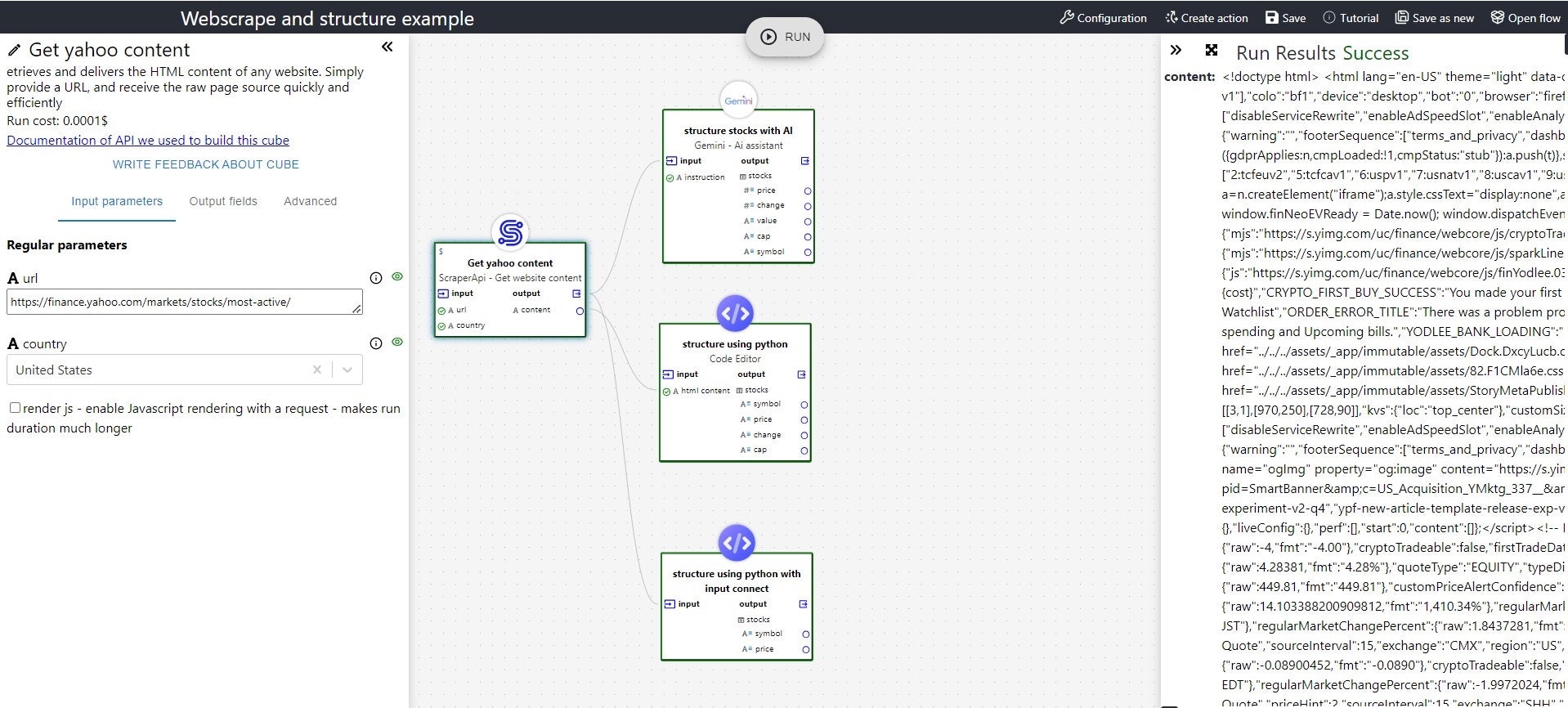This screenshot has width=1568, height=708.
Task: Open Documentation of API link
Action: (148, 141)
